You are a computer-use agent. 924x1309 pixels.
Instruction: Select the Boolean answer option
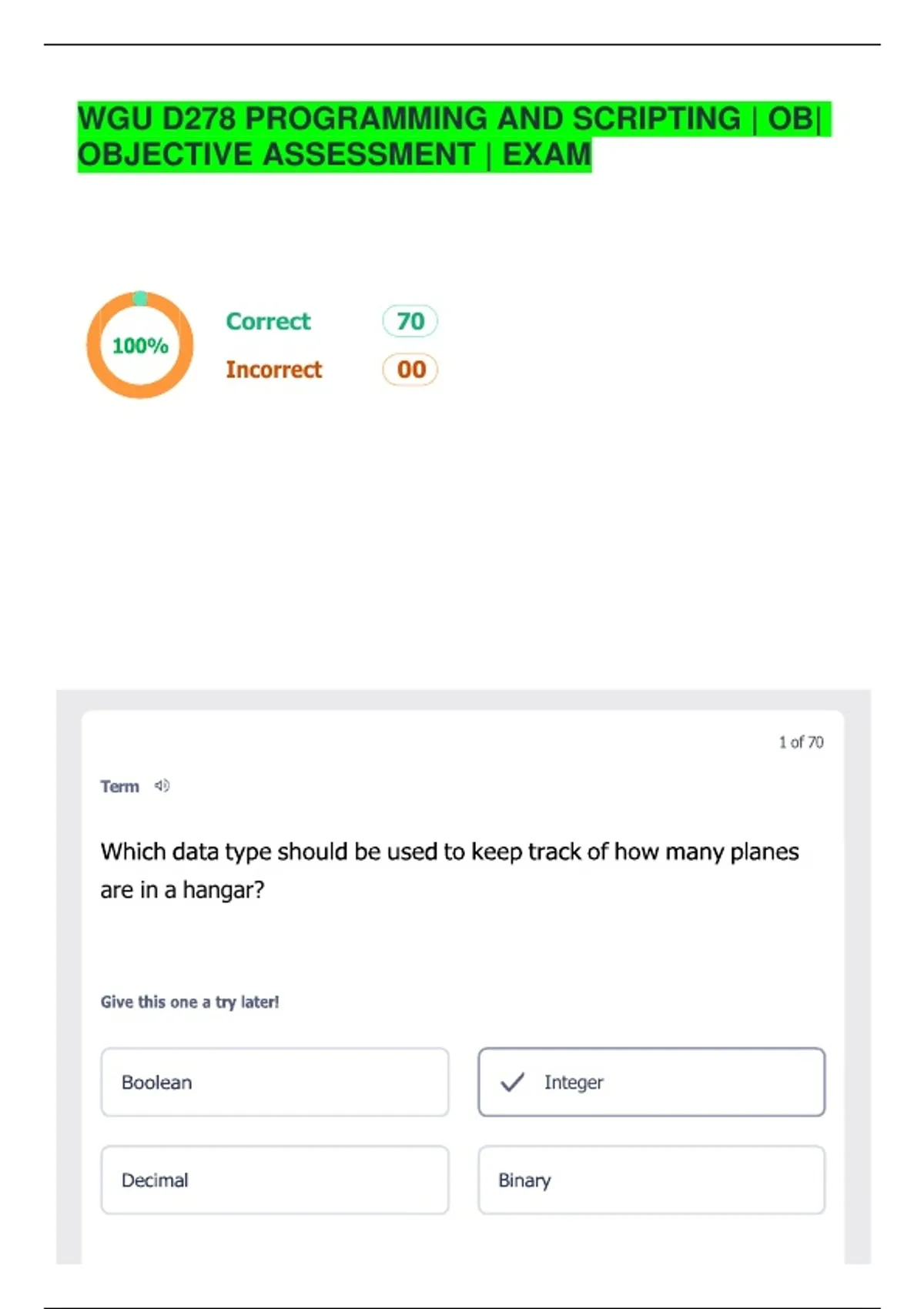[274, 1082]
